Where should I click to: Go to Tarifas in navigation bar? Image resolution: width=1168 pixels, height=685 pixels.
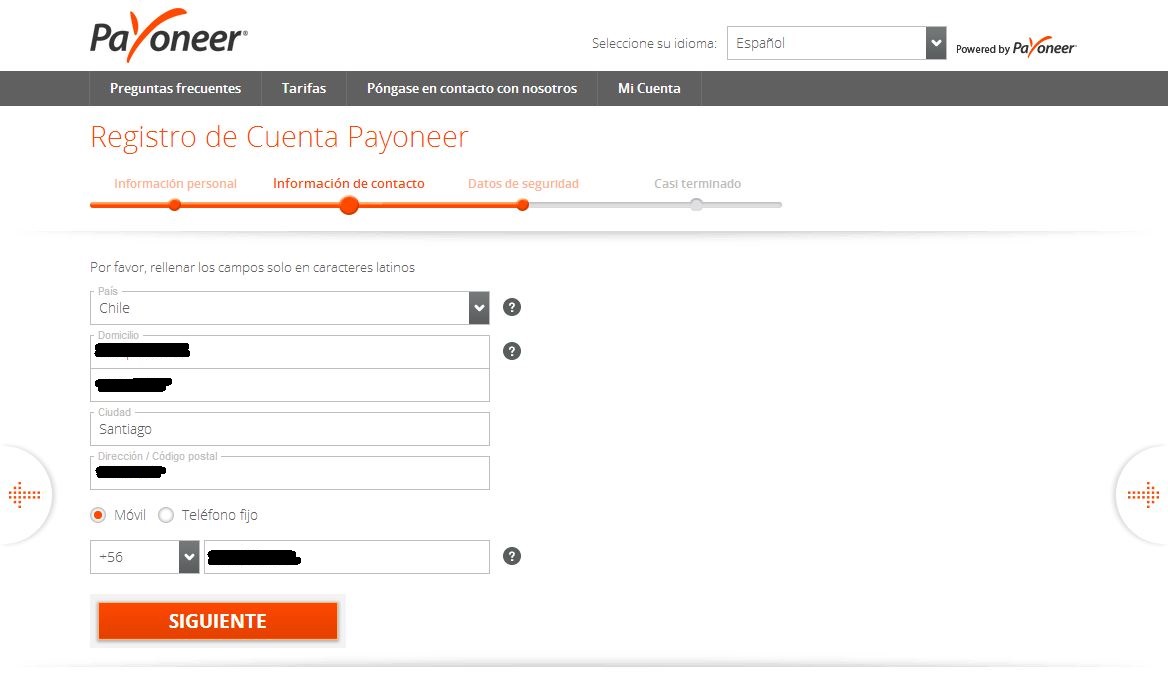[304, 88]
